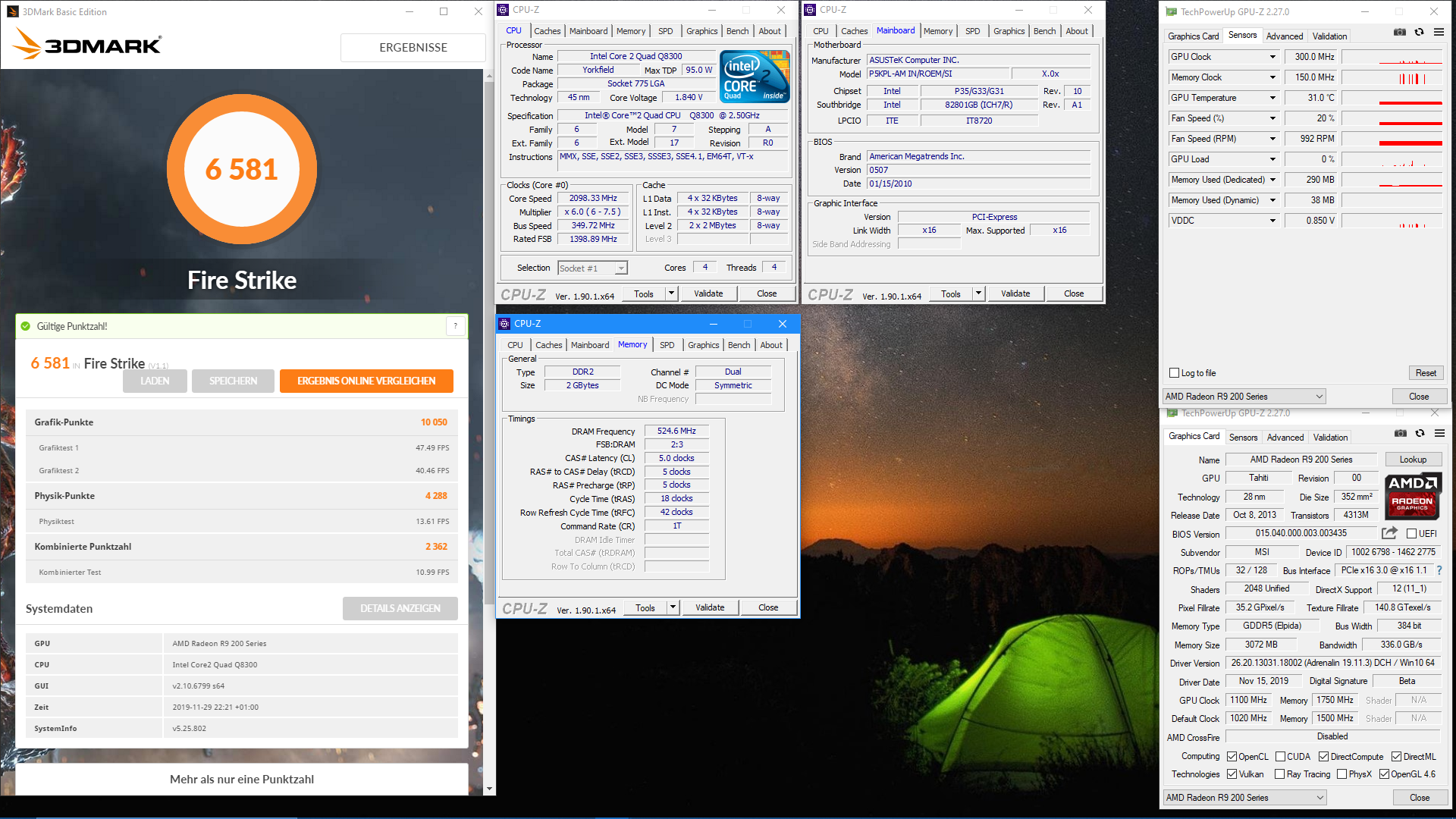Open the Fan Speed (RPM) sensor dropdown
This screenshot has height=819, width=1456.
(x=1272, y=139)
